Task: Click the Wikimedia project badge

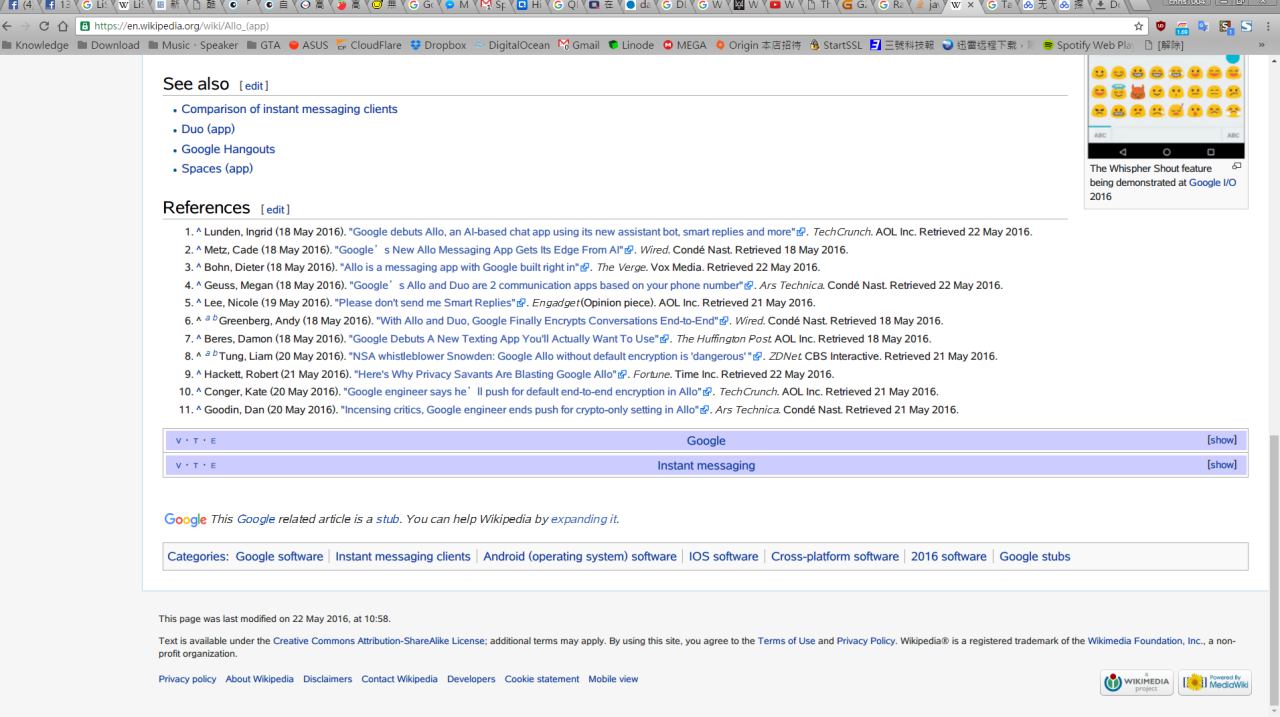Action: pos(1136,683)
